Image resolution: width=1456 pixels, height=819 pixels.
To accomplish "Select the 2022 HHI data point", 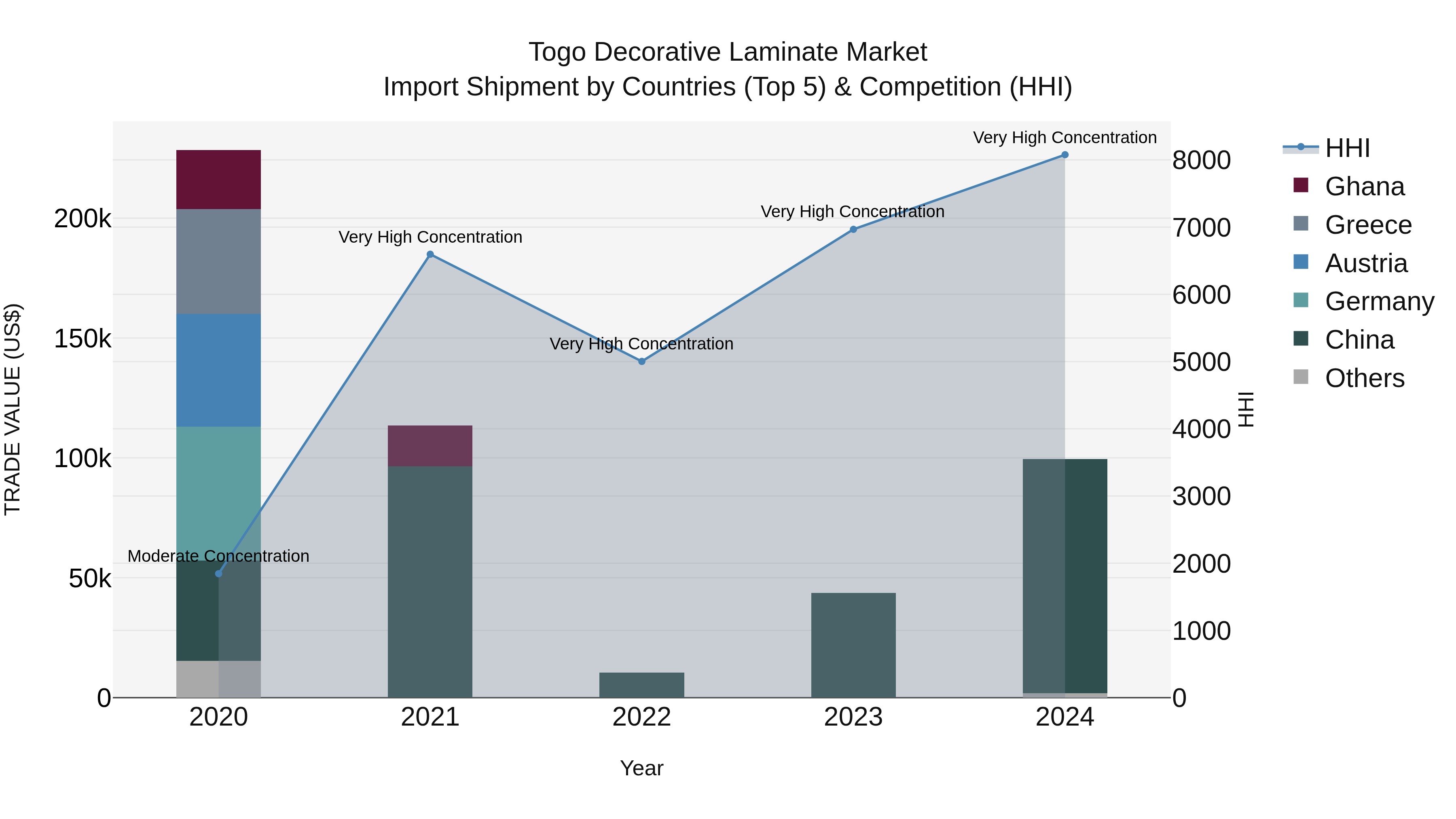I will point(641,361).
